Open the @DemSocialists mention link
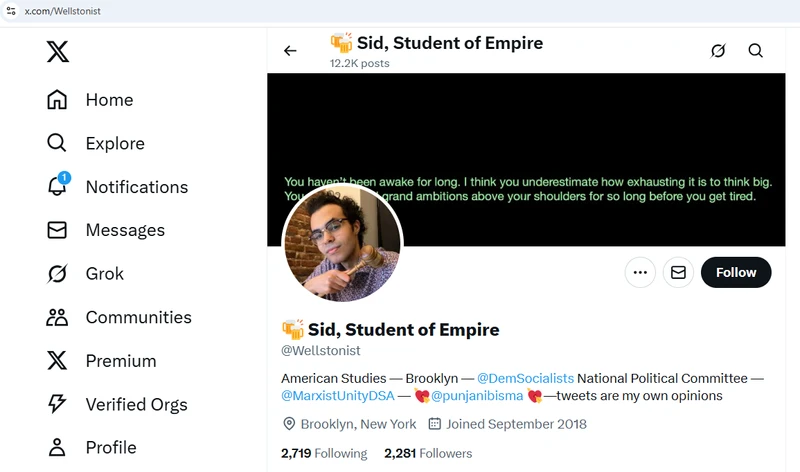Viewport: 800px width, 472px height. (x=525, y=378)
